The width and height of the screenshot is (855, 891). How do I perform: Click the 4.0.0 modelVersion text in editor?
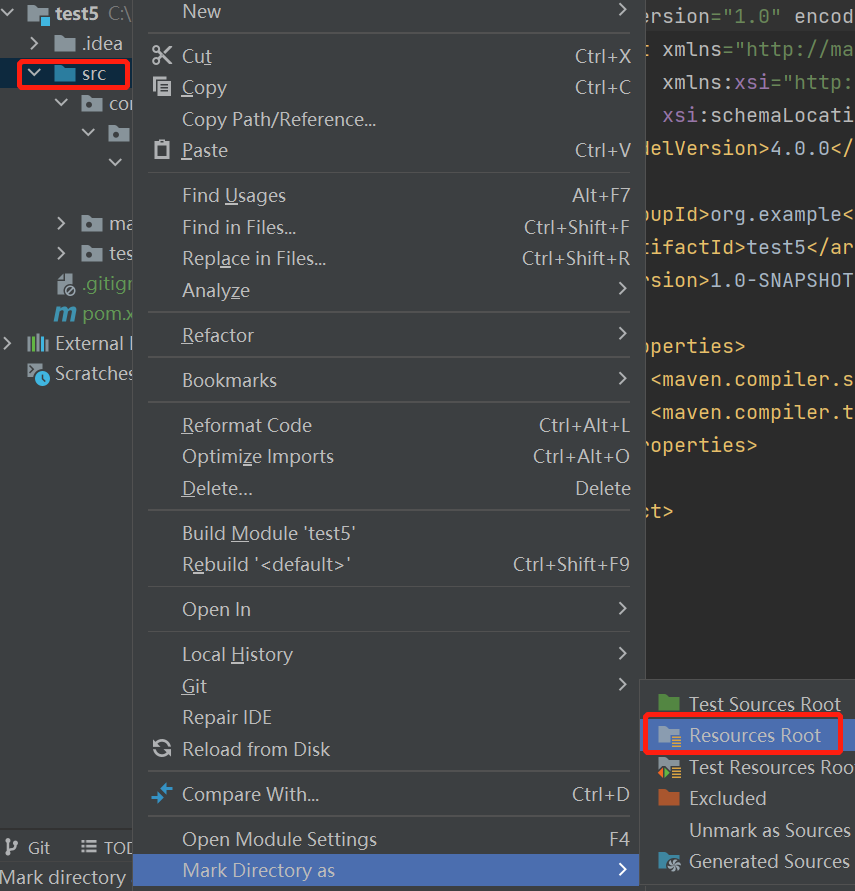[799, 148]
